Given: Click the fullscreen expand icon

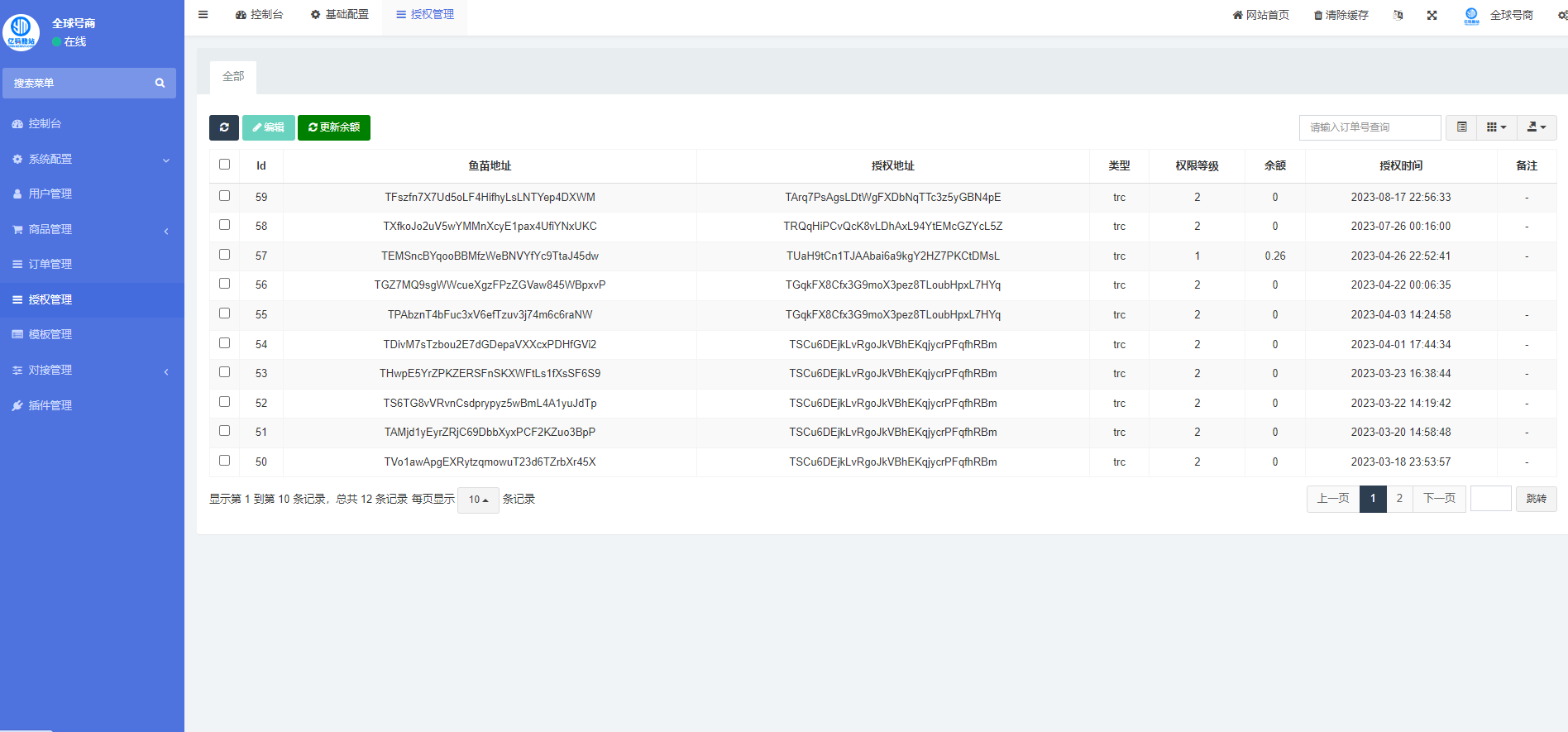Looking at the screenshot, I should [1432, 15].
